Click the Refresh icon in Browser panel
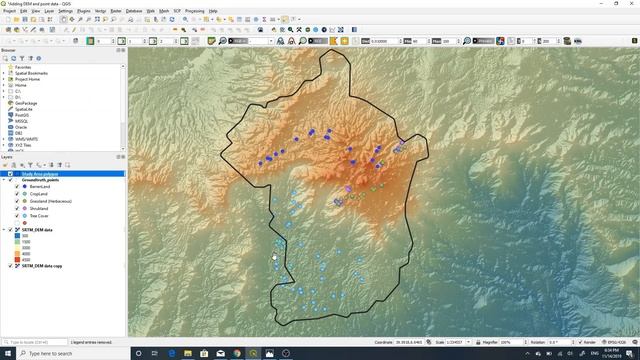 (13, 58)
